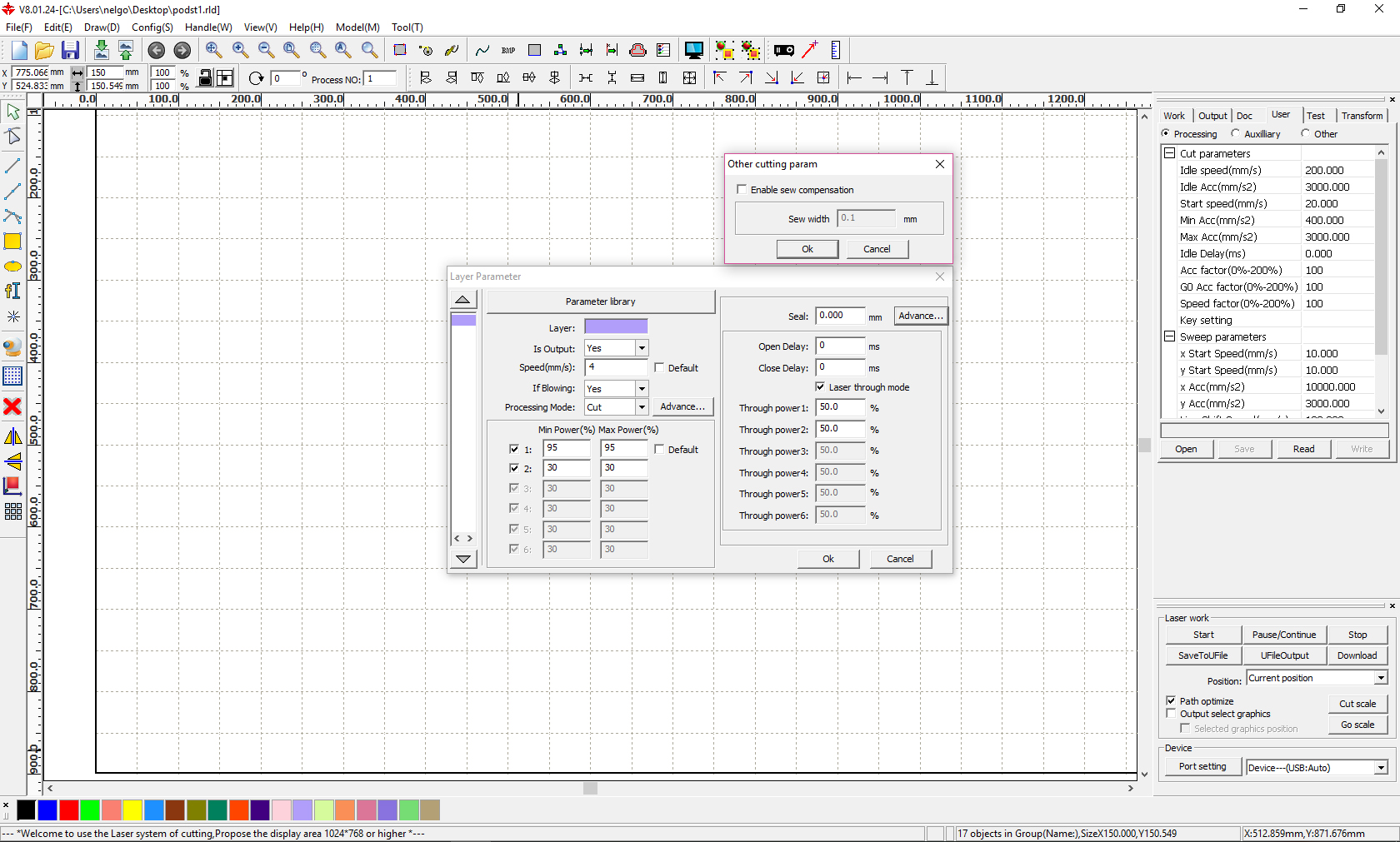Open the Position dropdown in Laser work
This screenshot has width=1400, height=842.
[x=1381, y=678]
